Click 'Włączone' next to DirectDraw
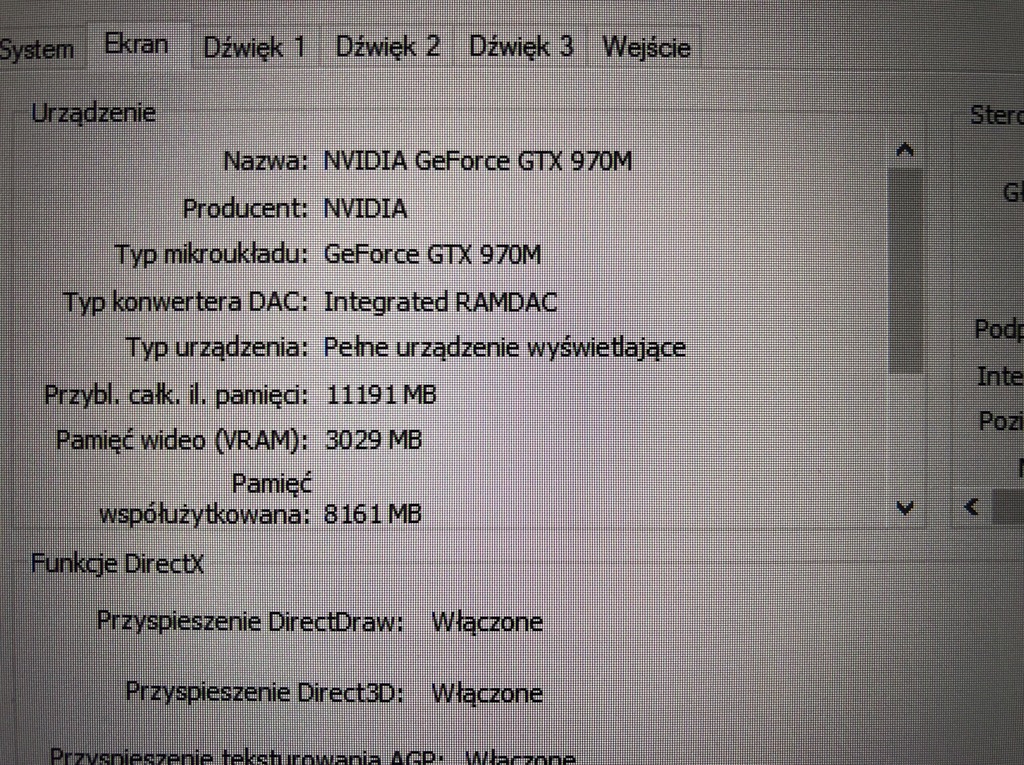Image resolution: width=1024 pixels, height=765 pixels. pyautogui.click(x=487, y=622)
